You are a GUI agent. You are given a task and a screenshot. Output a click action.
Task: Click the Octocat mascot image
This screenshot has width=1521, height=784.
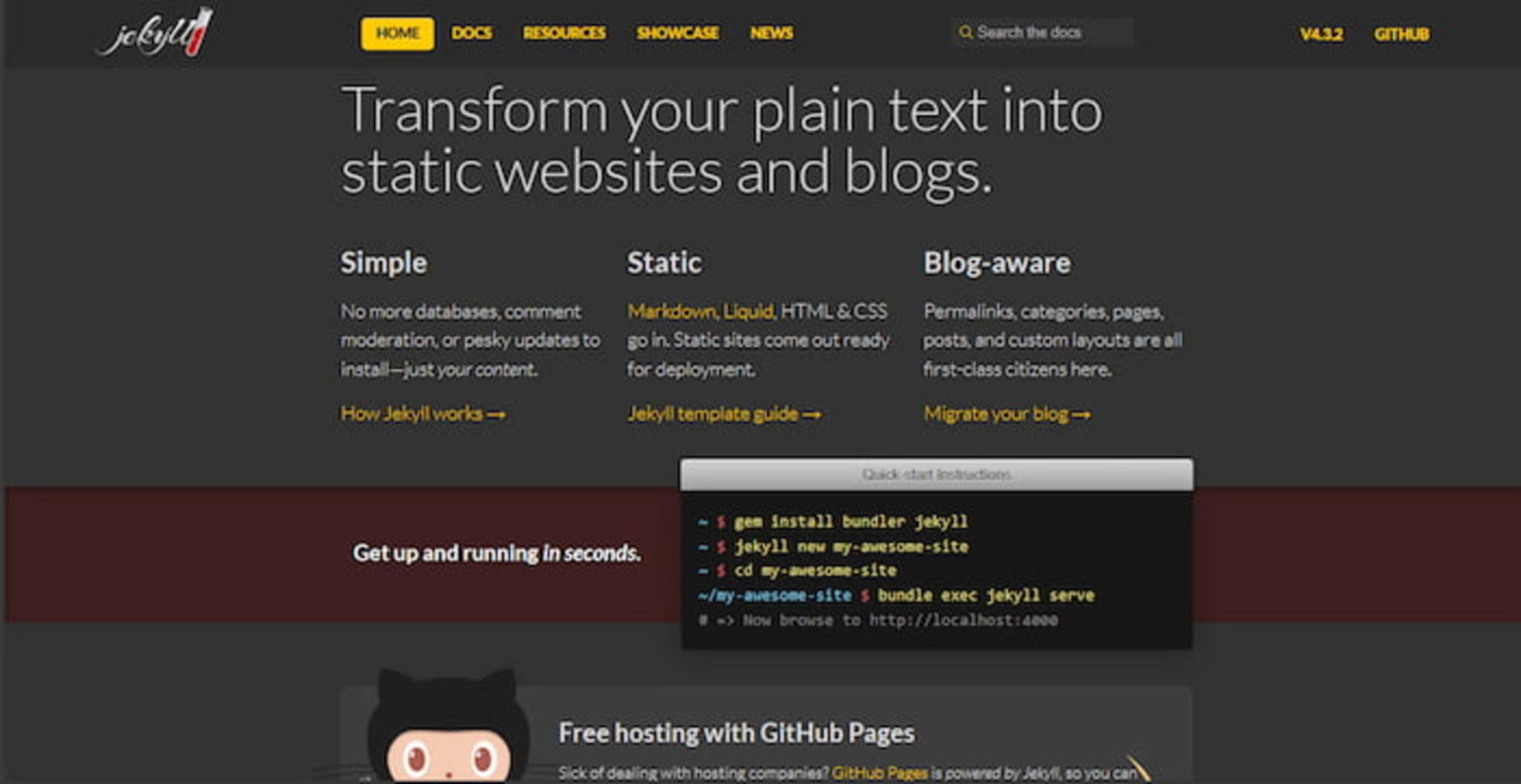(447, 725)
